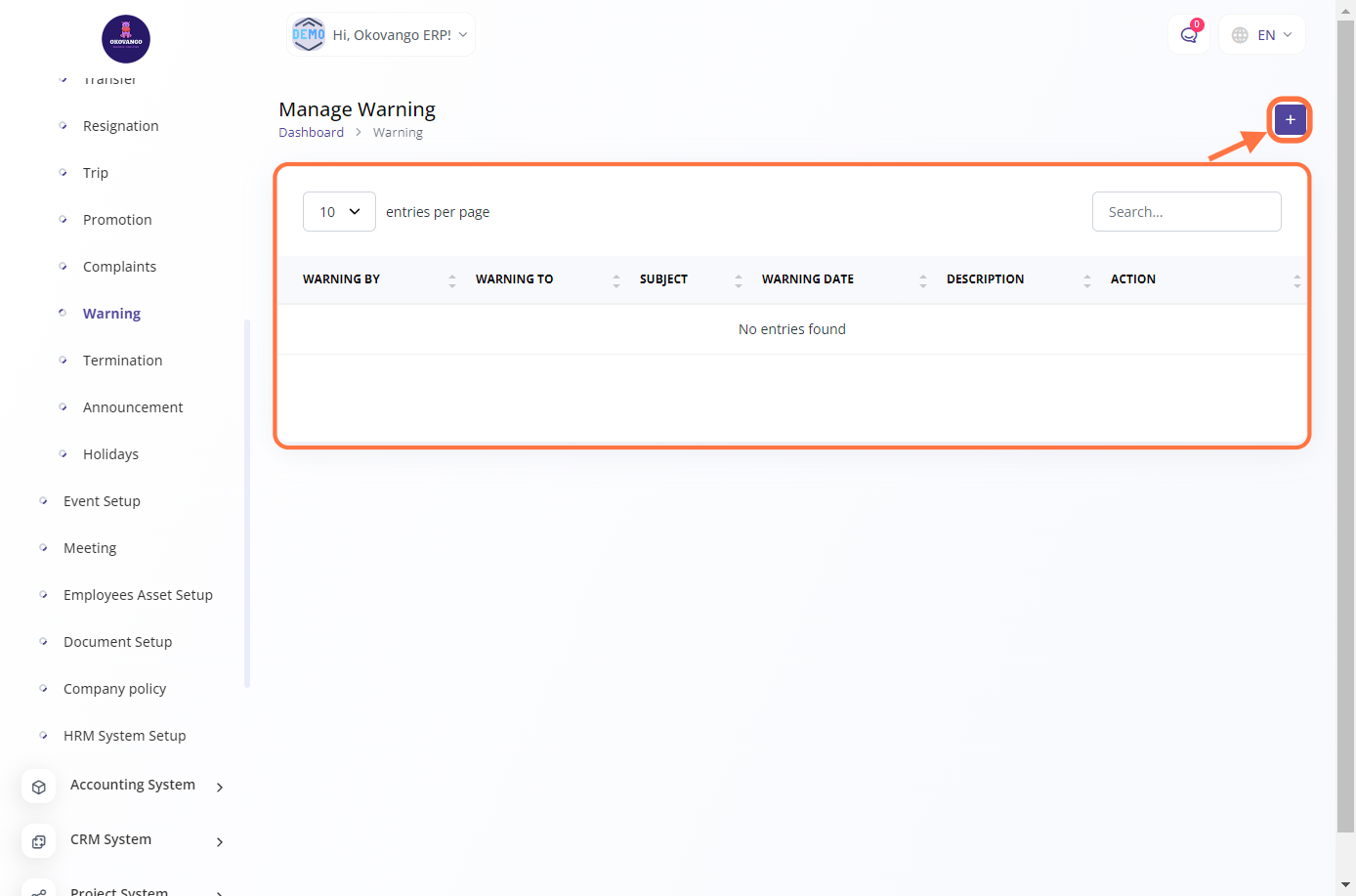This screenshot has height=896, width=1356.
Task: Click the CRM System sidebar icon
Action: 39,841
